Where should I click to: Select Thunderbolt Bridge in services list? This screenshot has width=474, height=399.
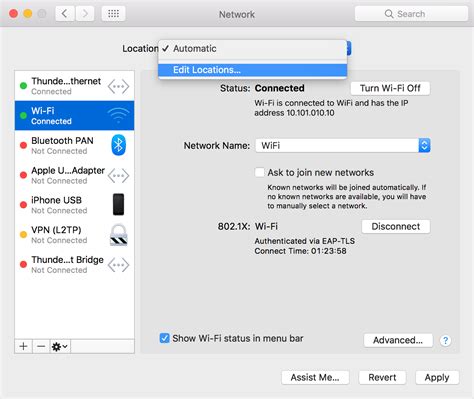click(75, 265)
